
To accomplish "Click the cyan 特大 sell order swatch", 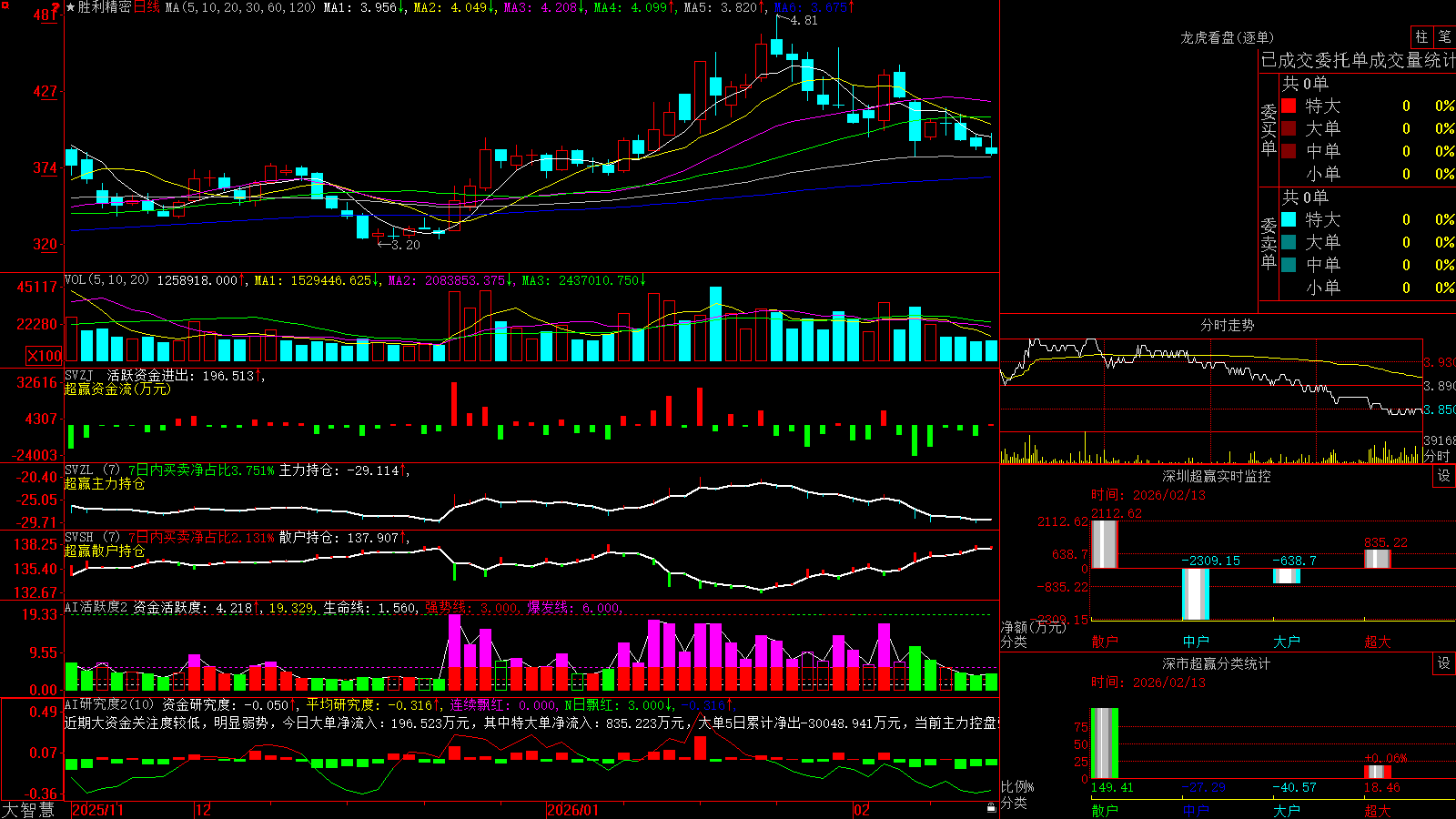I will (1289, 219).
